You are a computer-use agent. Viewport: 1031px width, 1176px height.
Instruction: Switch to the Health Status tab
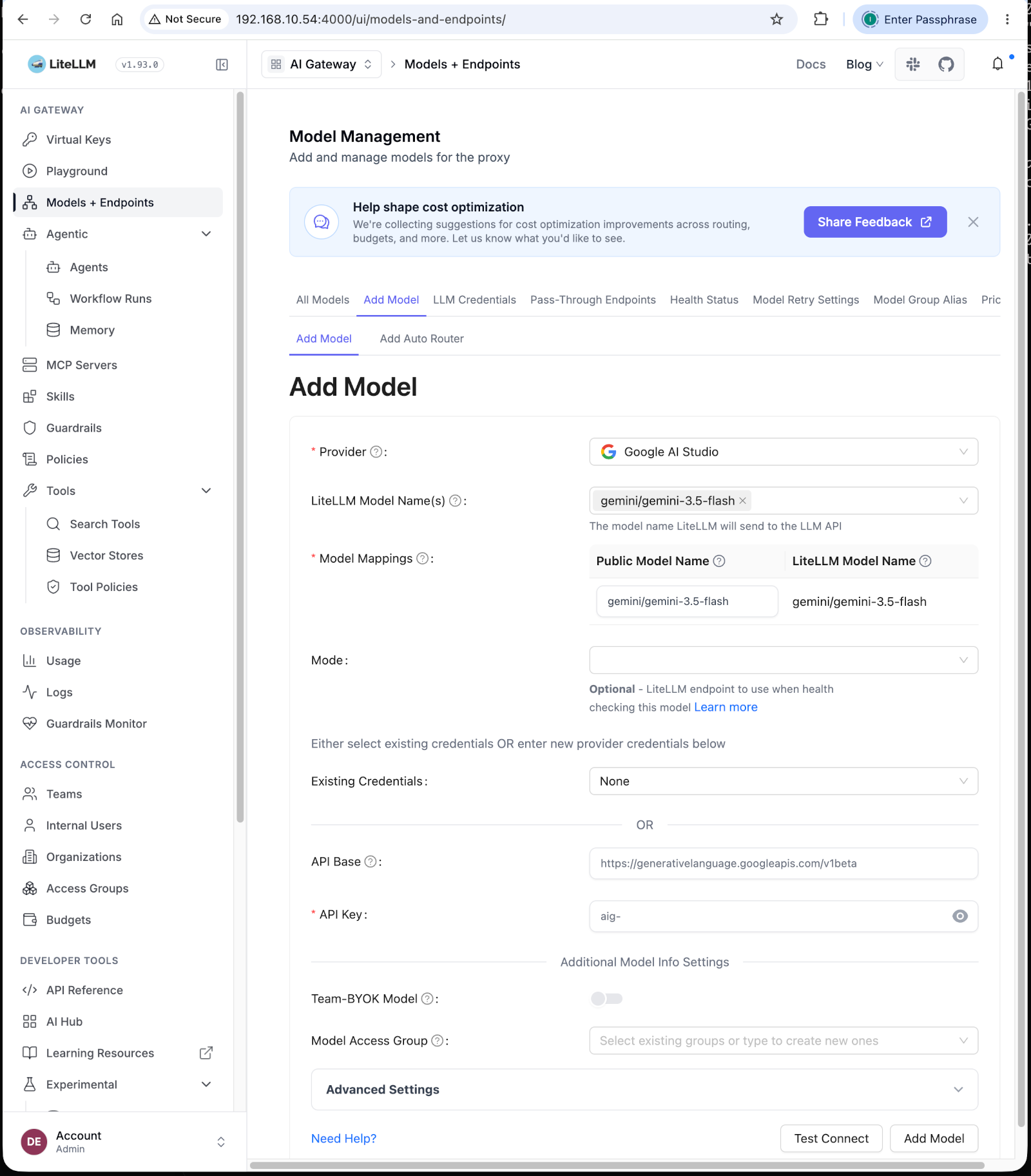pos(704,300)
